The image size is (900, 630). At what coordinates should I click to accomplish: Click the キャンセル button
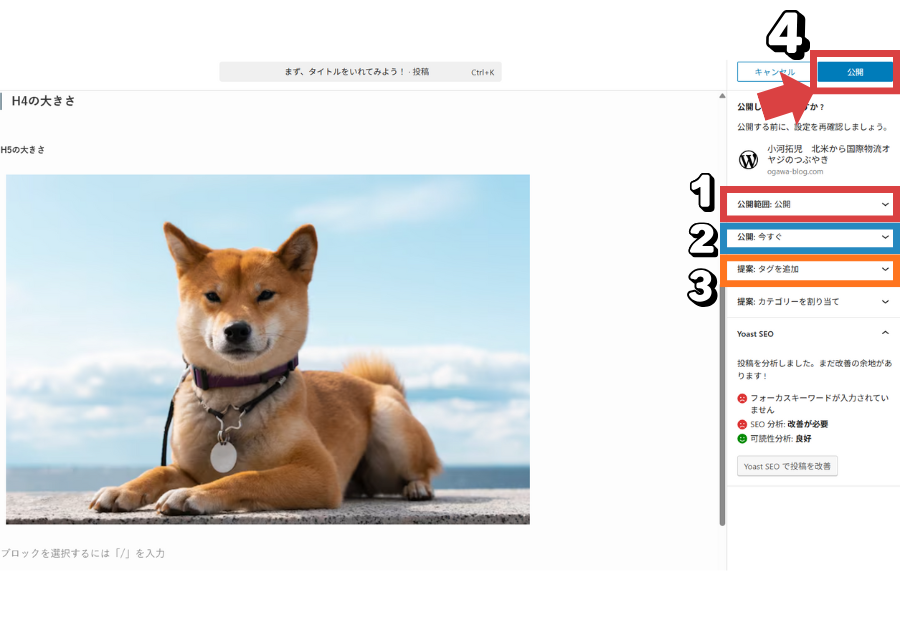click(x=774, y=72)
